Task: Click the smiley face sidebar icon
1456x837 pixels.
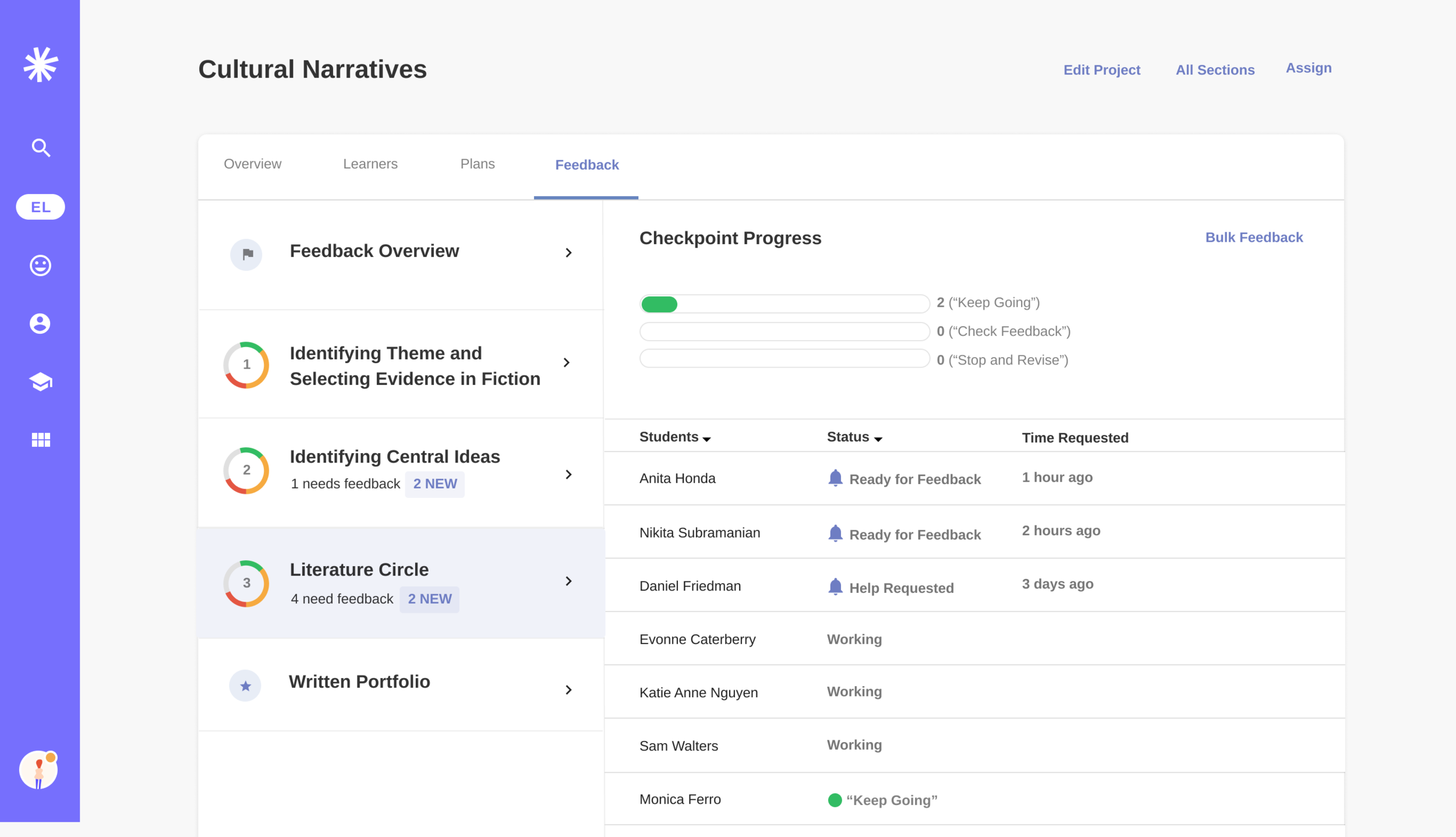Action: pos(40,266)
